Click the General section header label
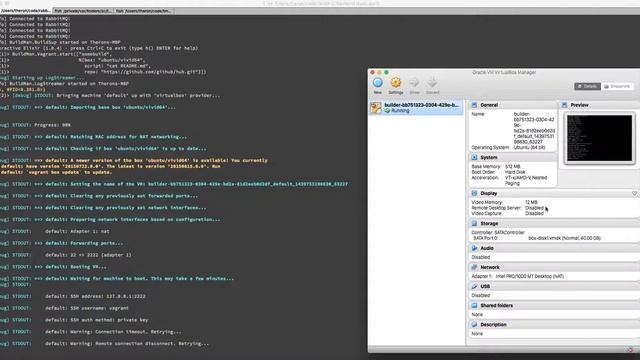 (489, 105)
